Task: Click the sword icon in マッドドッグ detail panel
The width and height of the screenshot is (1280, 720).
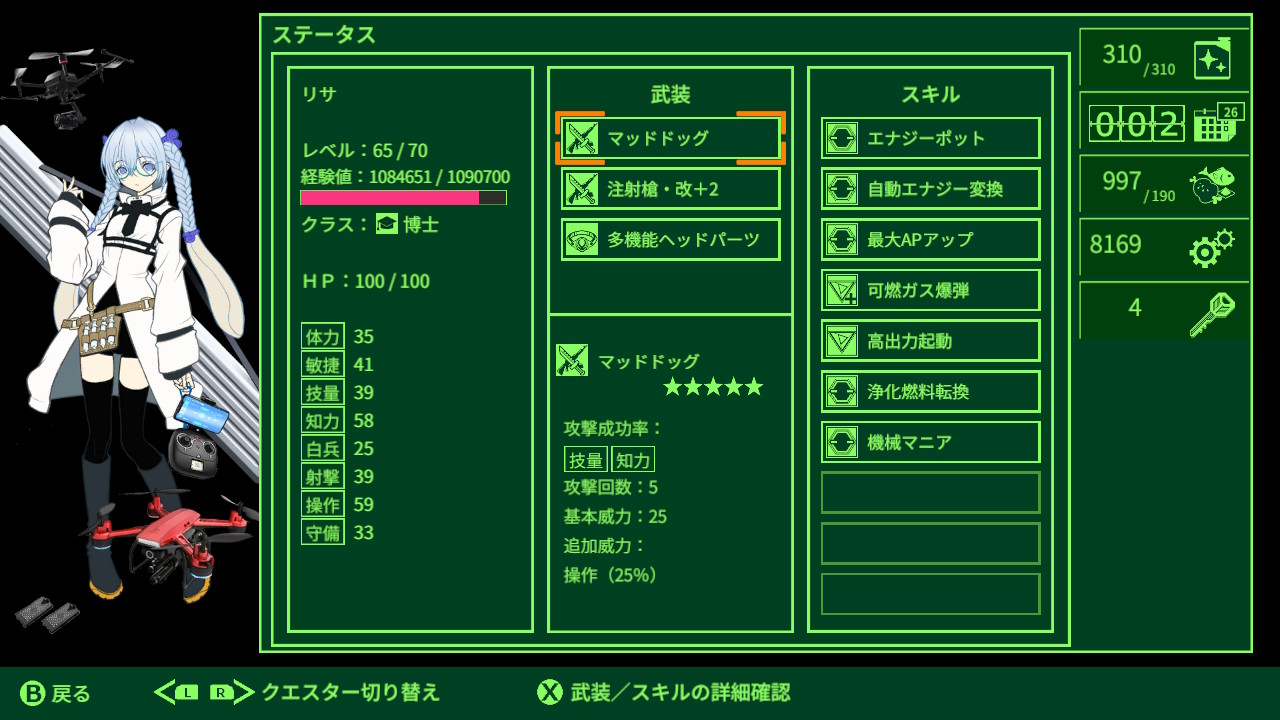Action: tap(572, 360)
